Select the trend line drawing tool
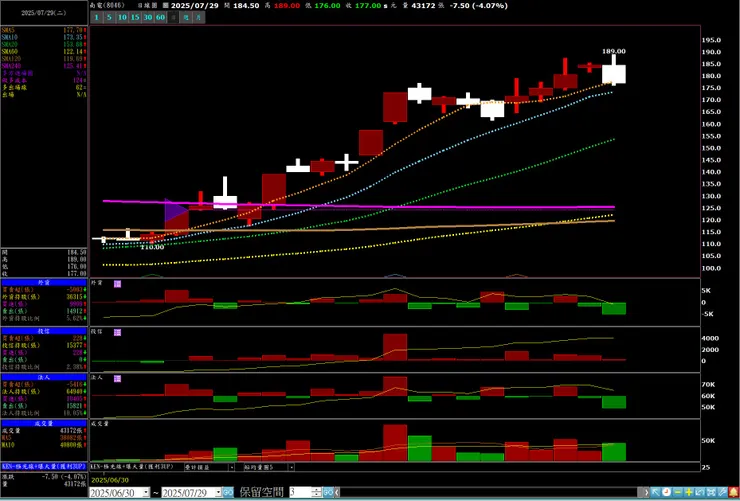Image resolution: width=740 pixels, height=501 pixels. (x=722, y=492)
